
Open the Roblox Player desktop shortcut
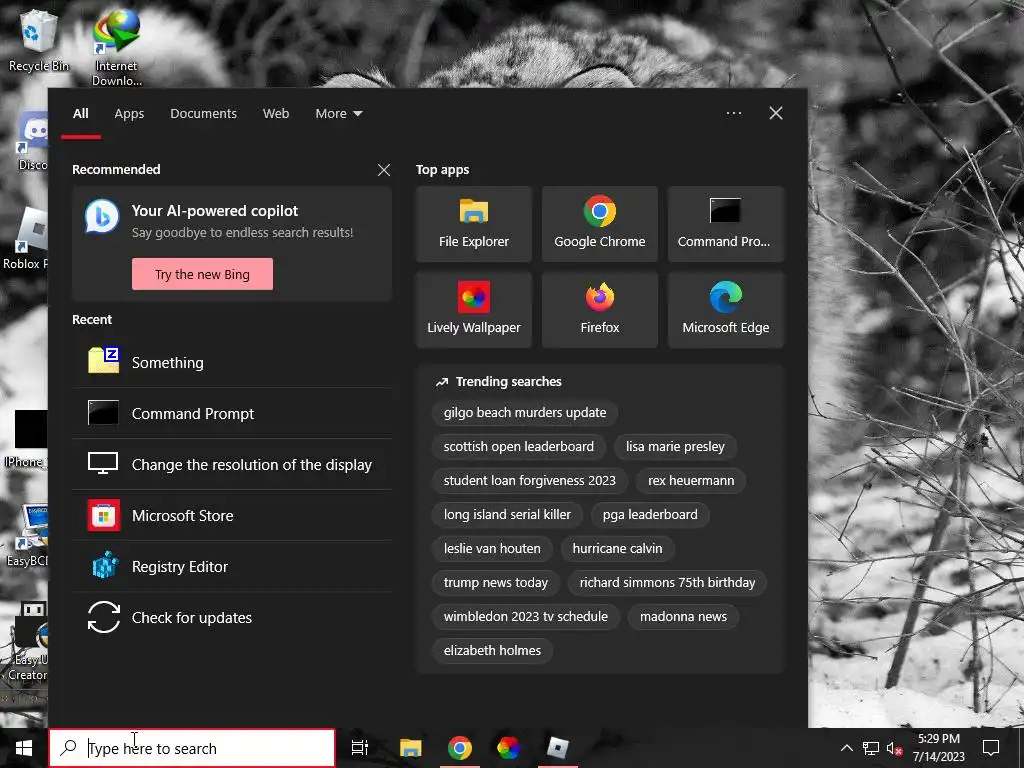26,239
